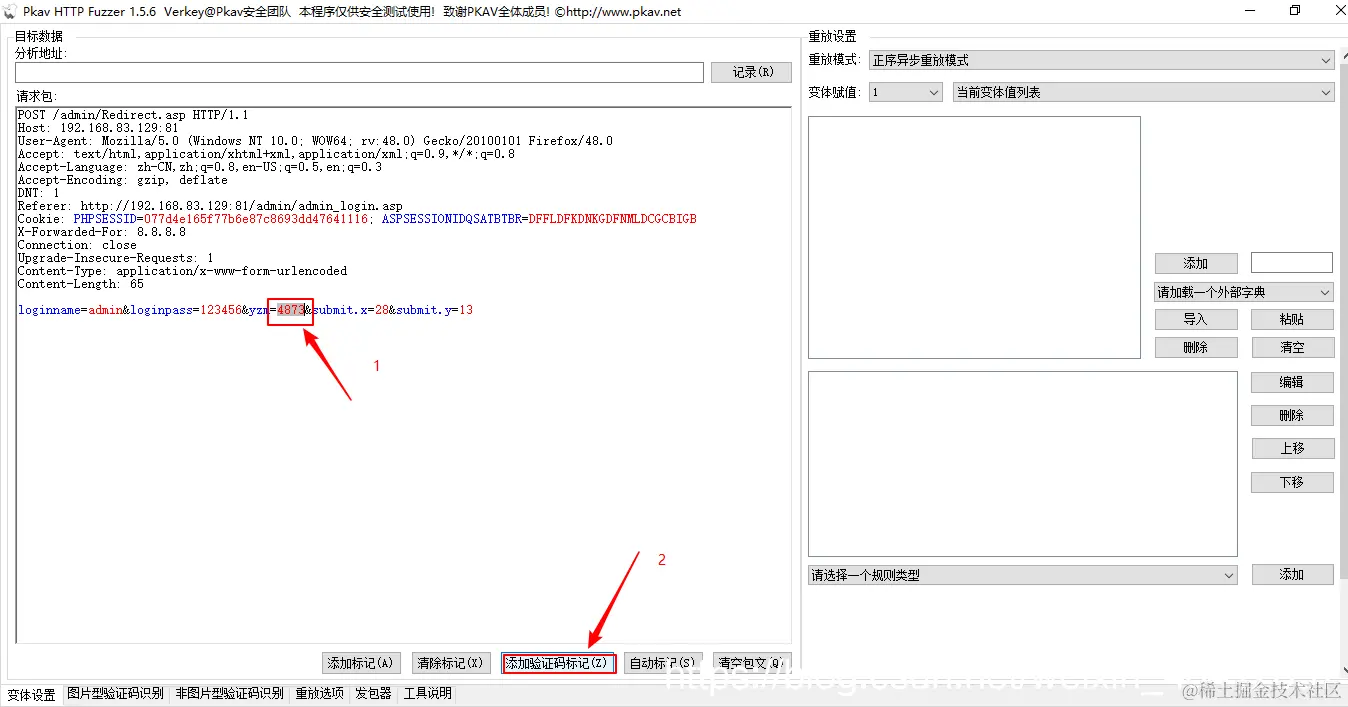The height and width of the screenshot is (707, 1348).
Task: Click the DNT: 1 header line
Action: tap(38, 193)
